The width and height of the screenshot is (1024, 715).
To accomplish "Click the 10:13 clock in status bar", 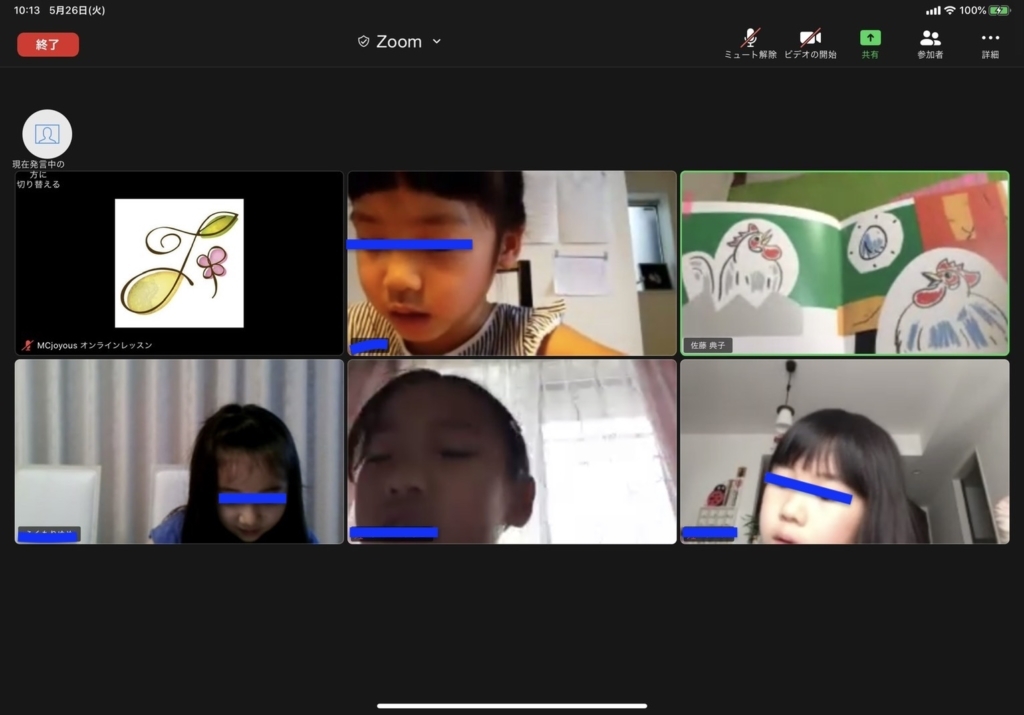I will click(27, 10).
